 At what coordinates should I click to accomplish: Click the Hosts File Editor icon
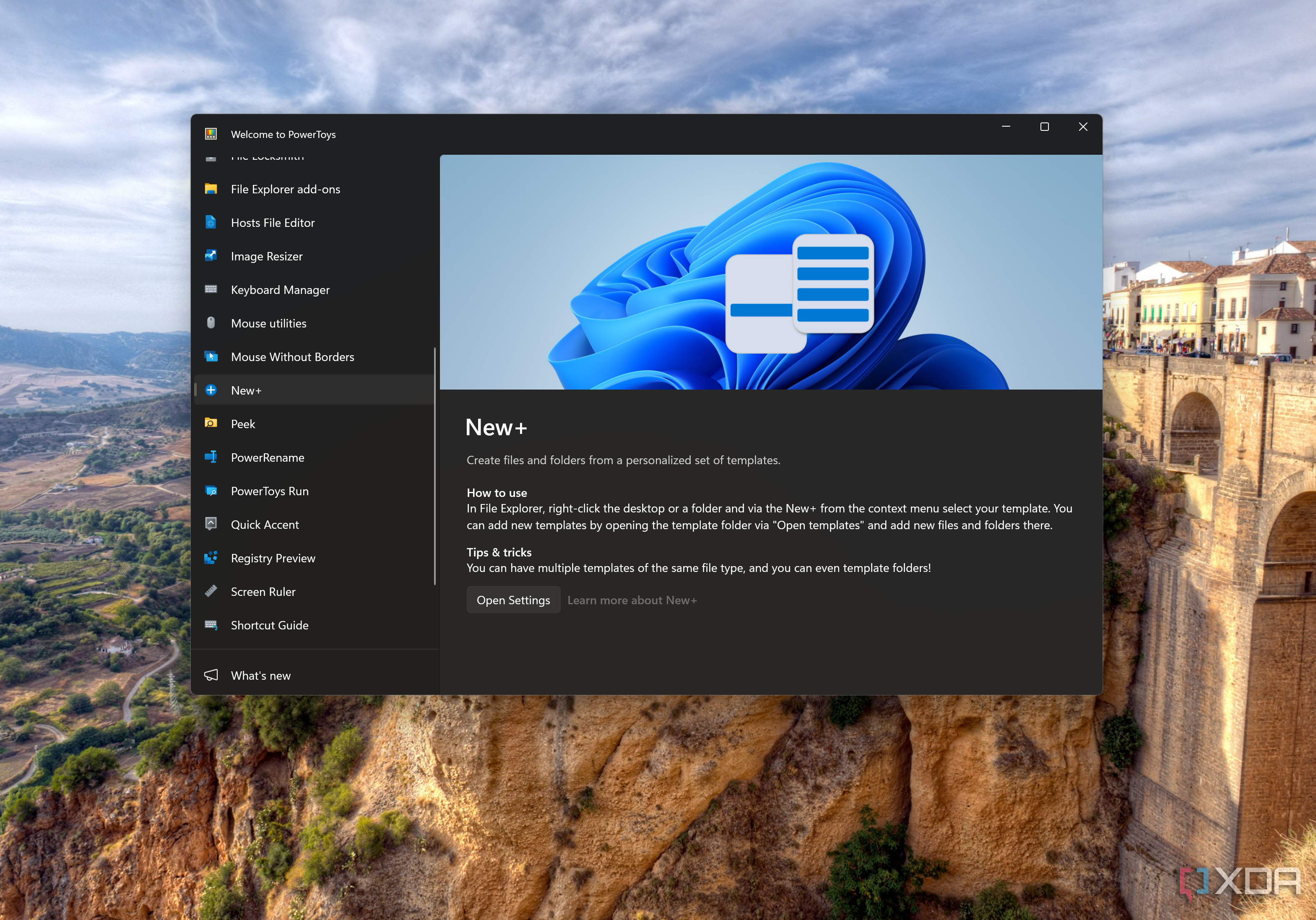tap(211, 222)
